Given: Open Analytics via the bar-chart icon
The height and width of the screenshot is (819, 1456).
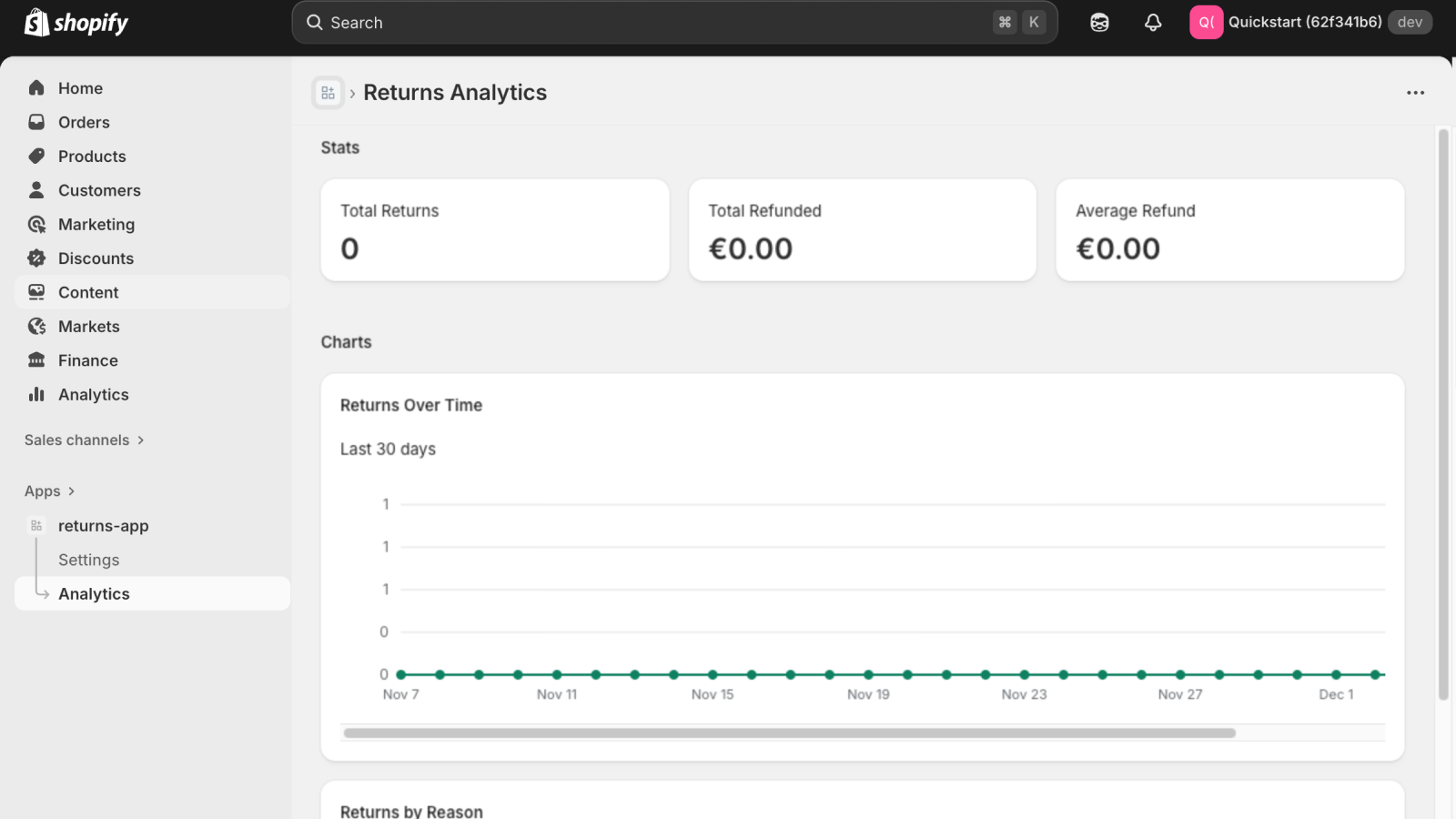Looking at the screenshot, I should point(36,394).
